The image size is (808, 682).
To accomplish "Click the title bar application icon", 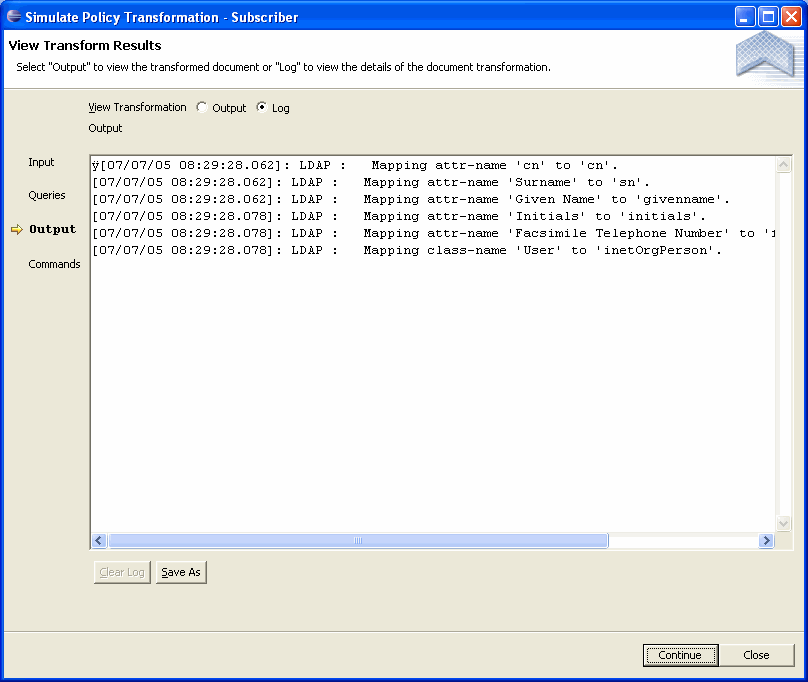I will click(14, 16).
